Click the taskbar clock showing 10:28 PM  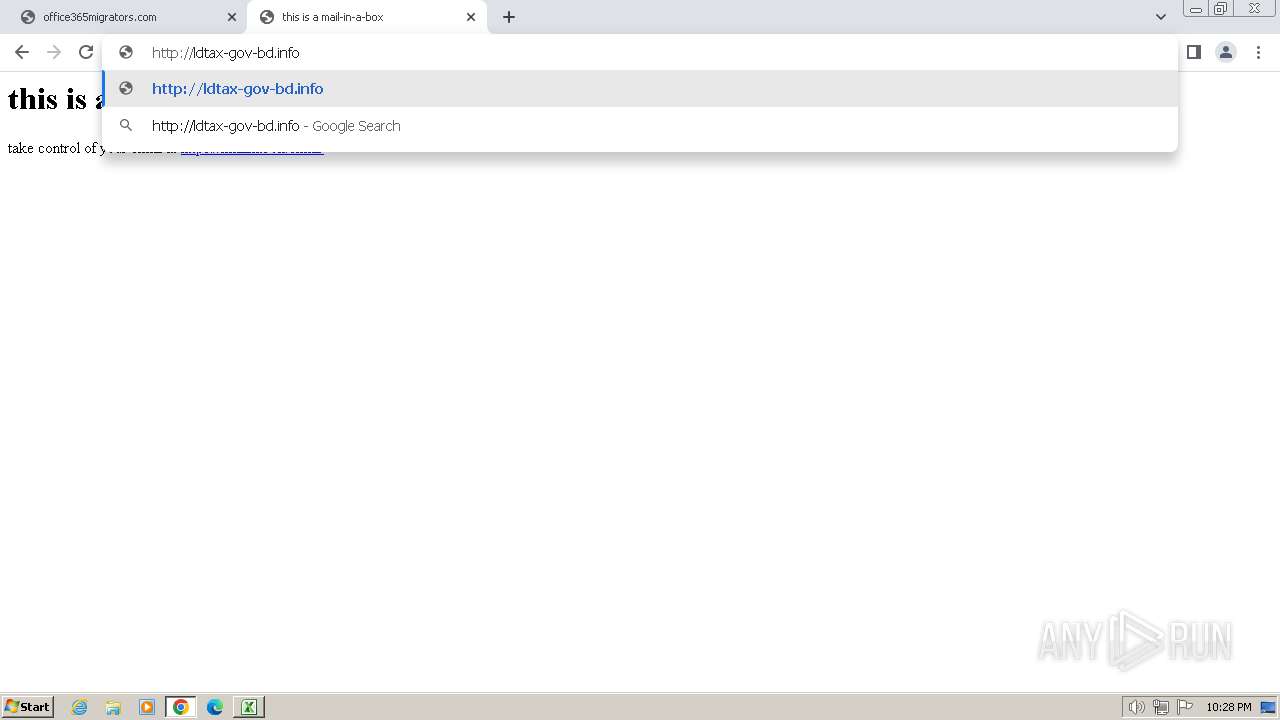pos(1228,707)
